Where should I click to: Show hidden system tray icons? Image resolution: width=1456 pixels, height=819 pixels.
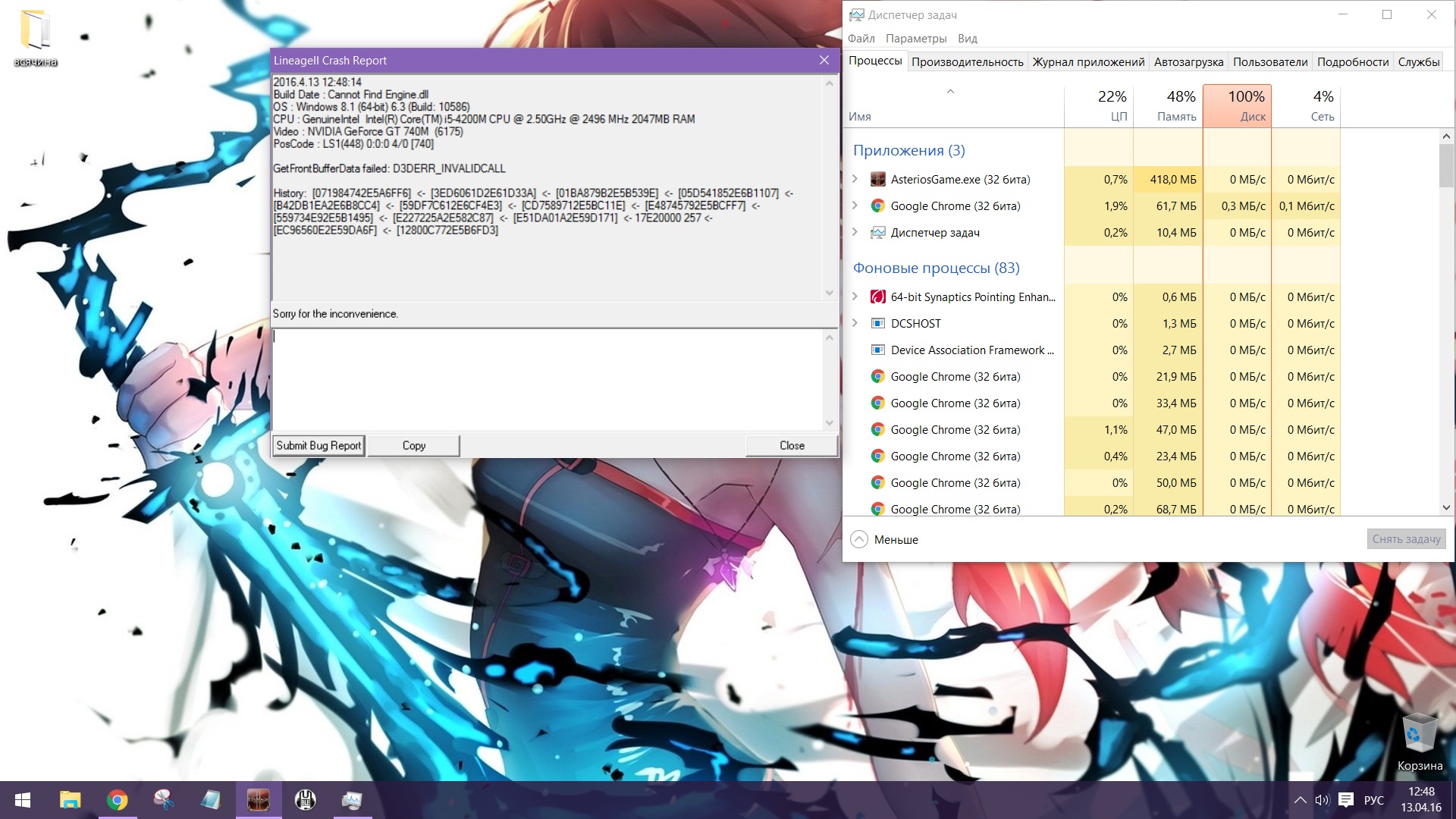[1300, 800]
